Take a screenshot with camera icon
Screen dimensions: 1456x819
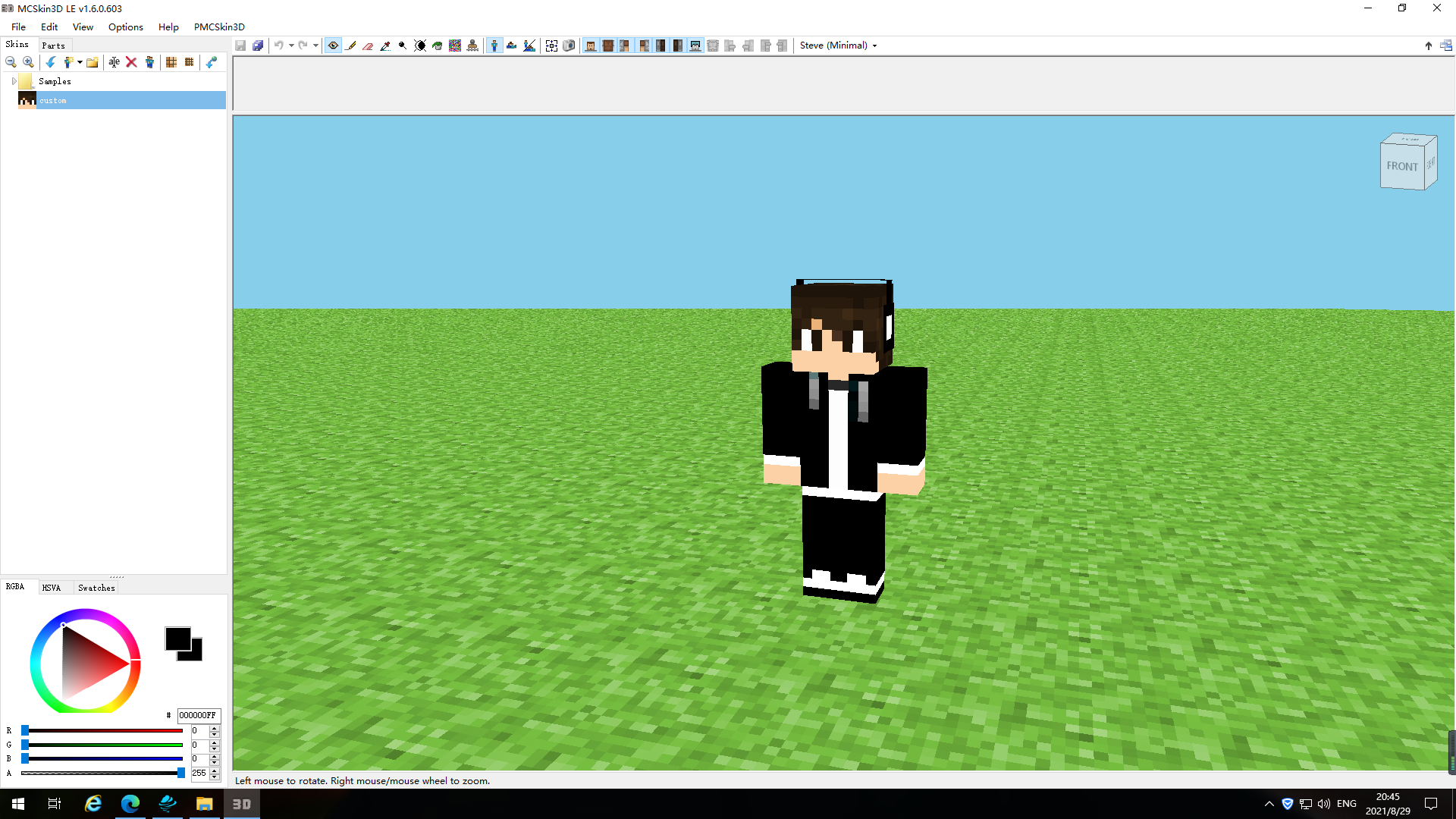pyautogui.click(x=569, y=45)
